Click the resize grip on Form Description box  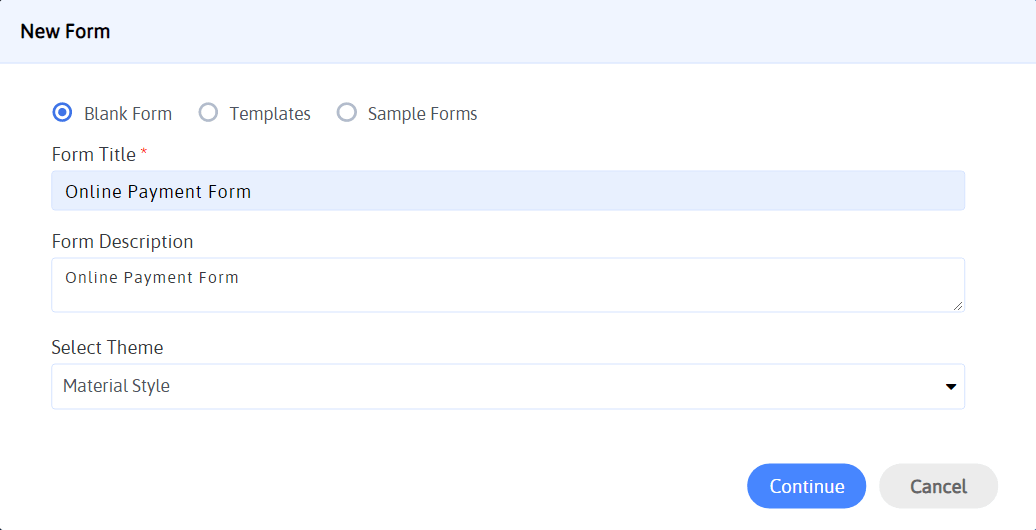pyautogui.click(x=957, y=305)
